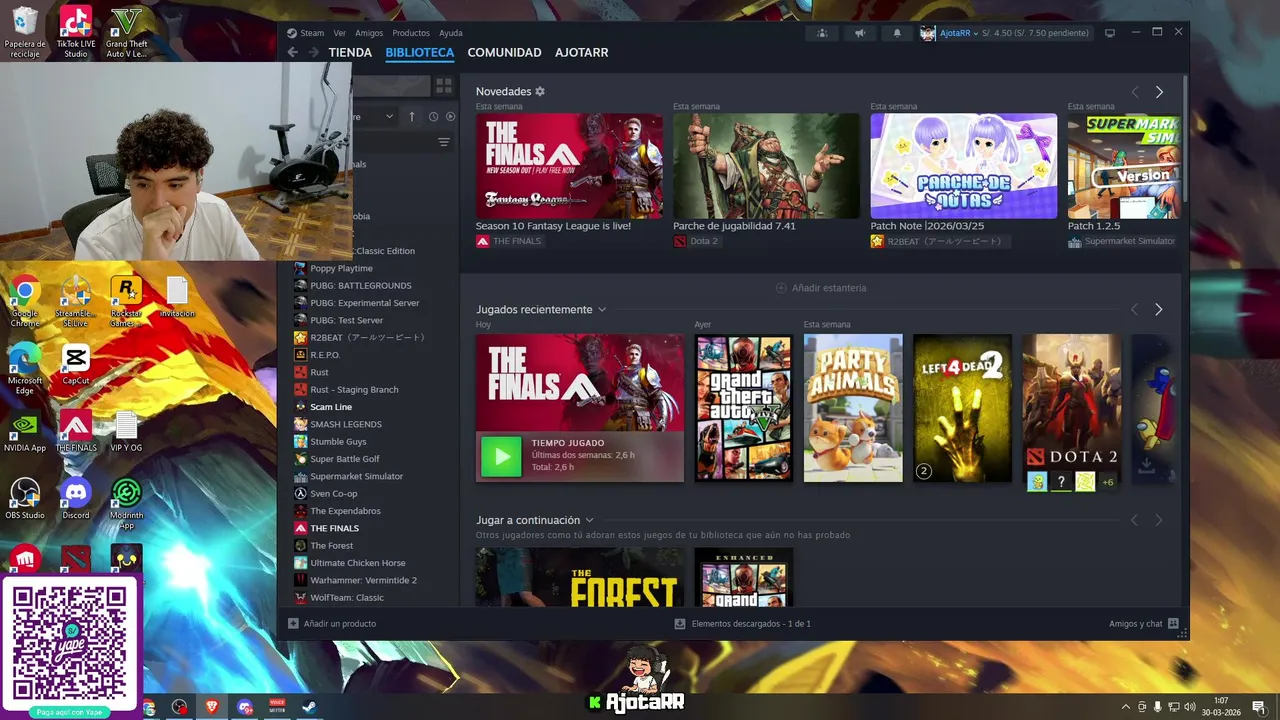Switch to TIENDA tab

click(350, 52)
